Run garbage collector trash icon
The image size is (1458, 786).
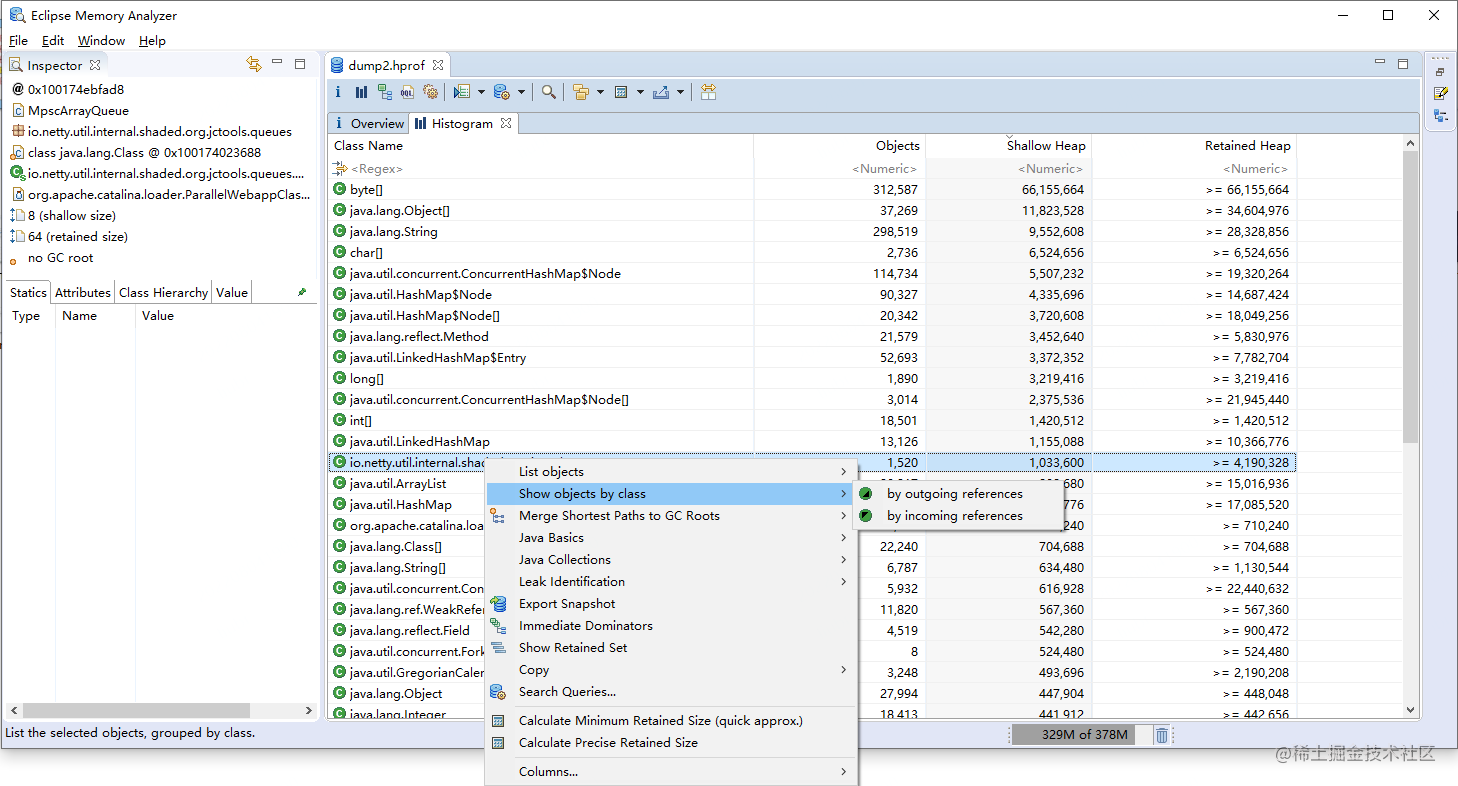point(1162,735)
